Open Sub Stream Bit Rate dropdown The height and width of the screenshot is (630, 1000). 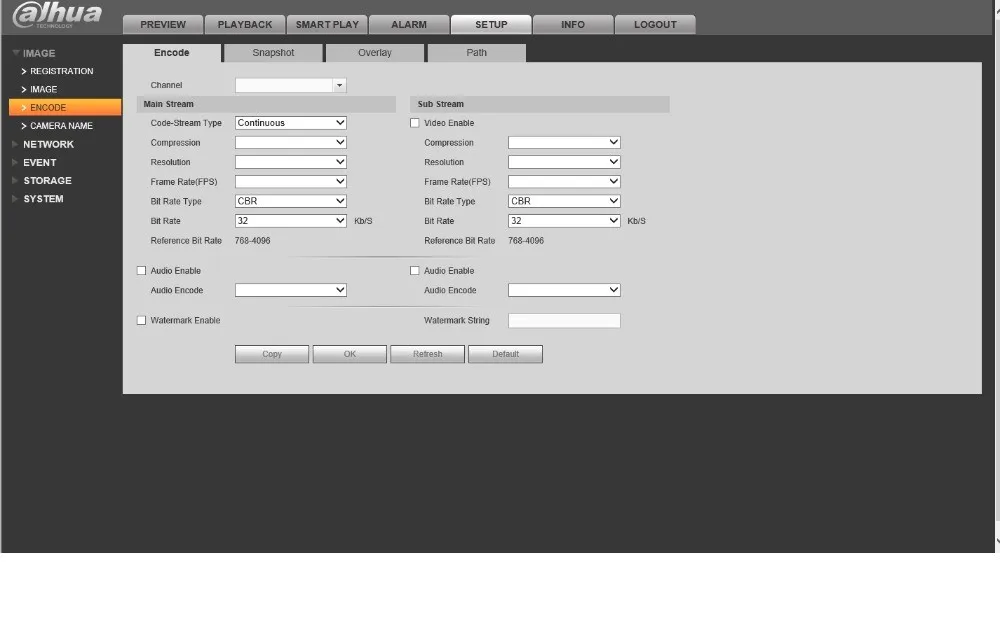coord(564,221)
